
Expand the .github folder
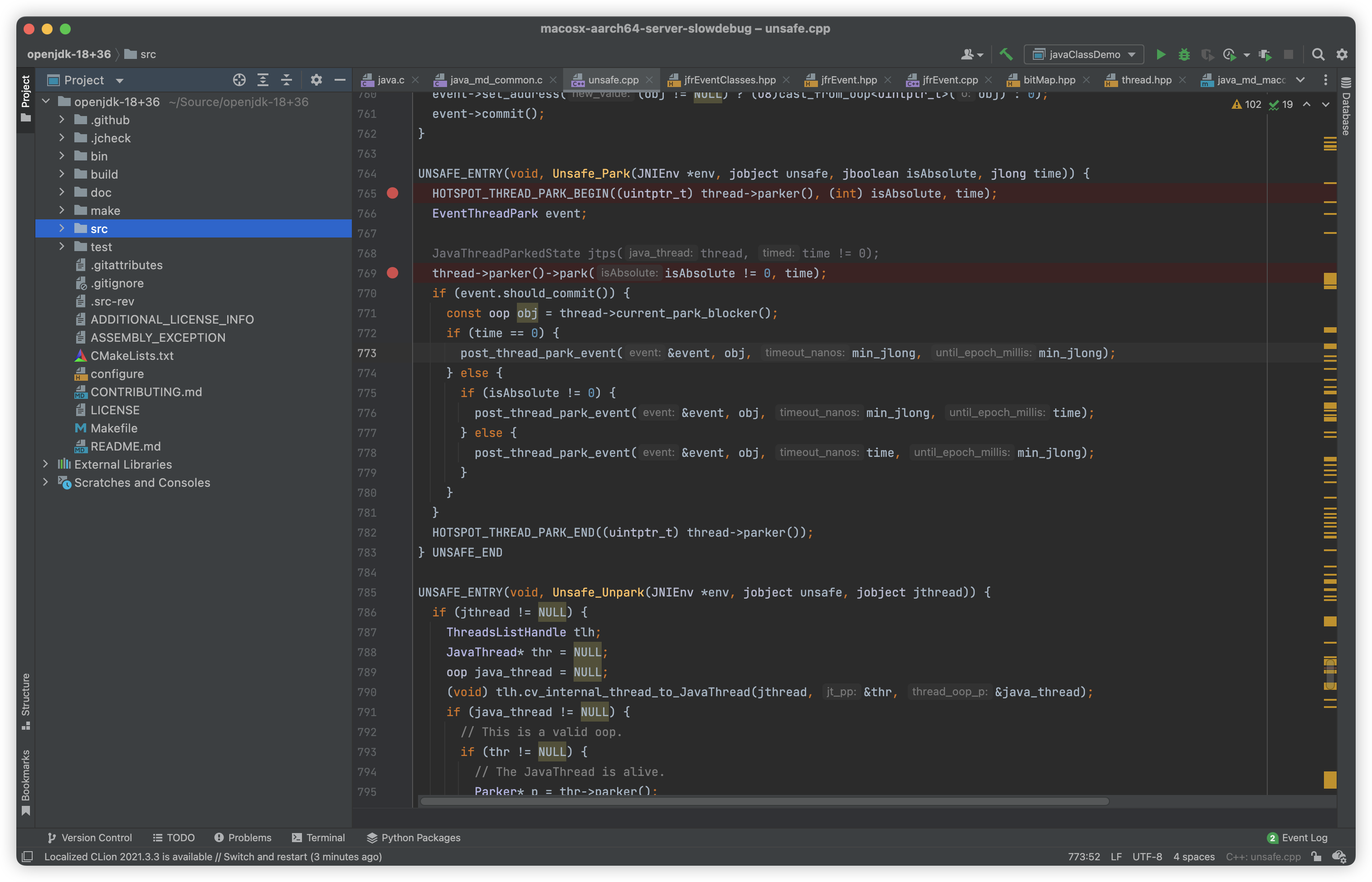point(62,120)
